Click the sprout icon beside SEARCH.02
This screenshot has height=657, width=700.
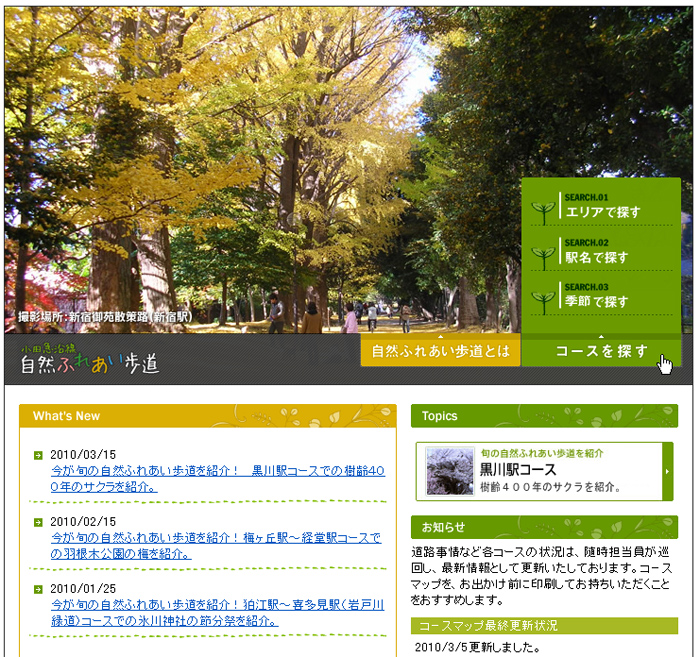point(543,258)
